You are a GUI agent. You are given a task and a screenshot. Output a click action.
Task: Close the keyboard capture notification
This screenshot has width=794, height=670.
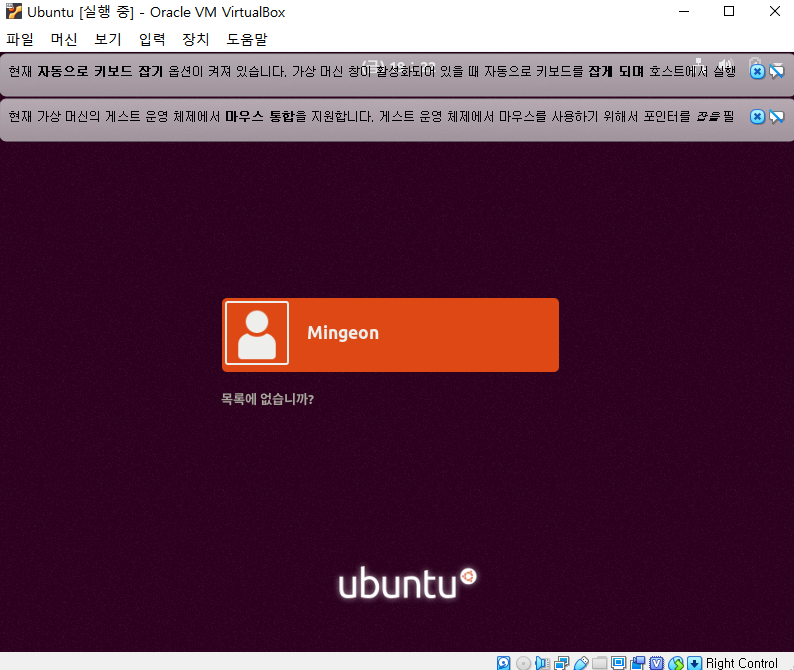(x=757, y=71)
